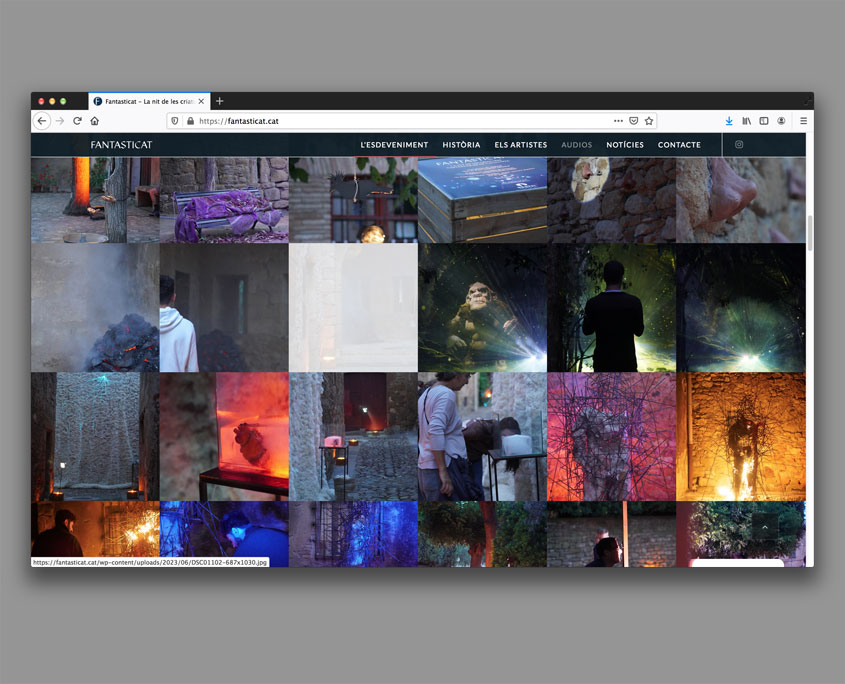Open a new tab with plus button

pos(220,101)
